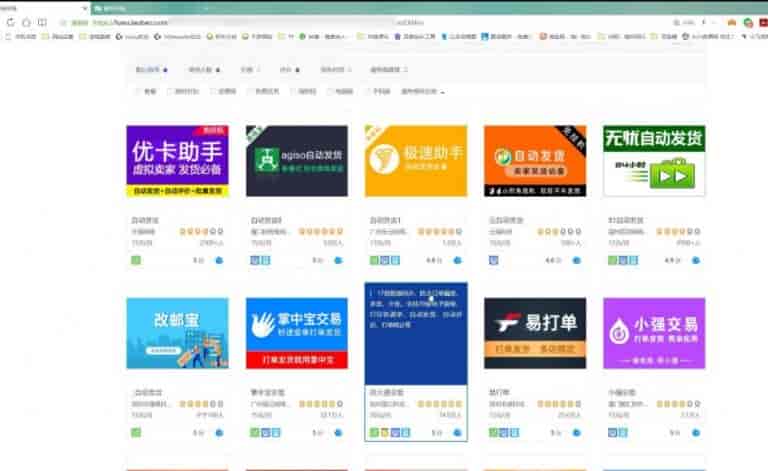768x471 pixels.
Task: Click the blue chat icon under 优卡助手
Action: coord(219,260)
